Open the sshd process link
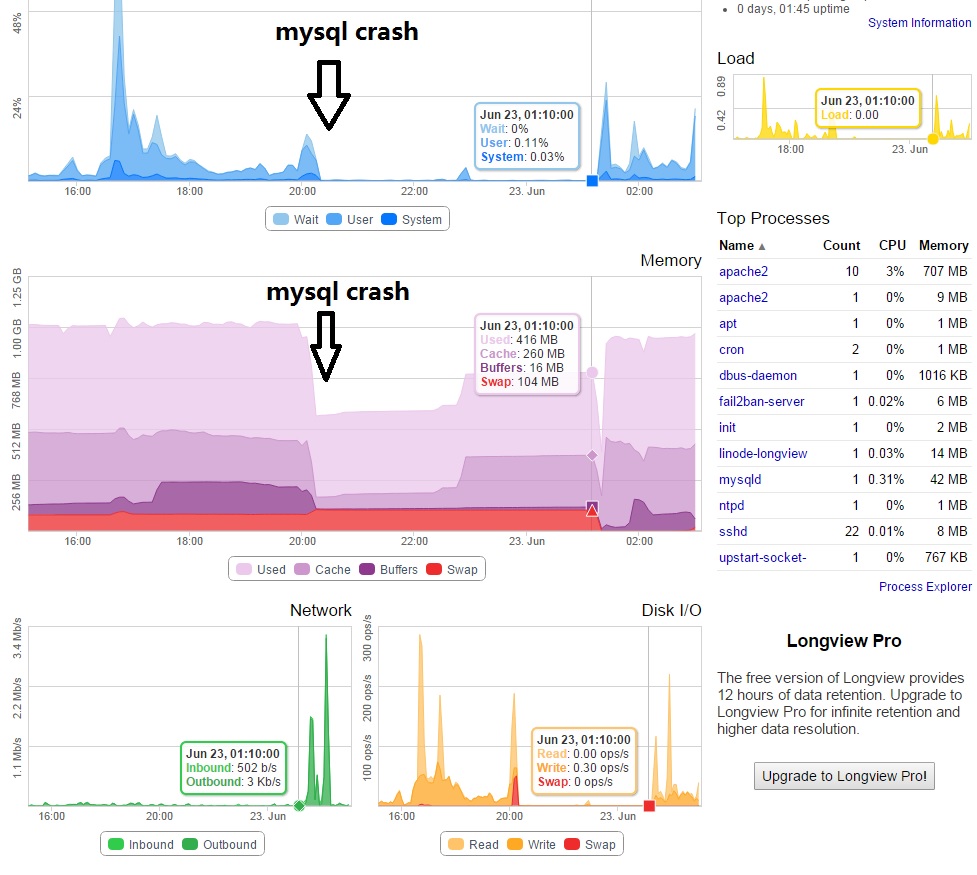 (x=733, y=532)
